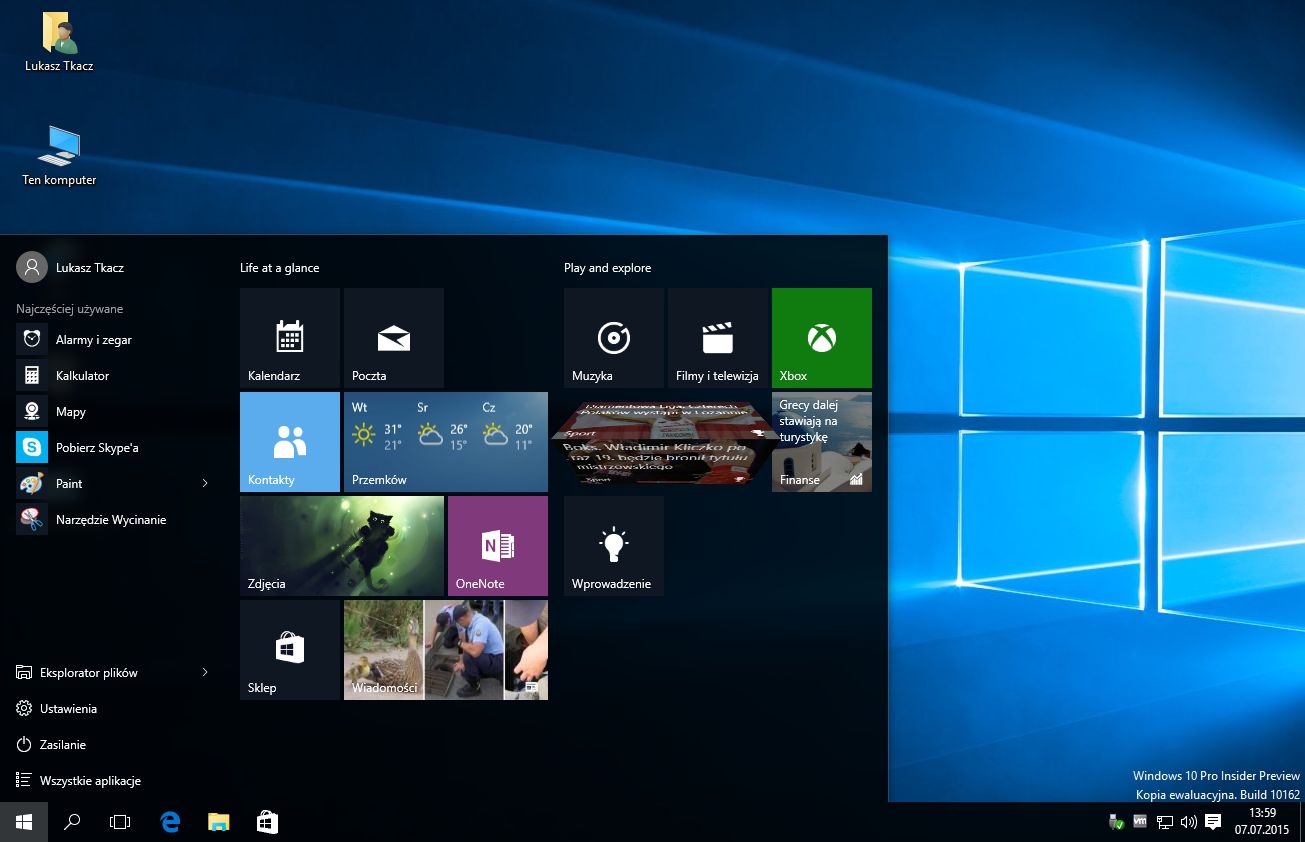This screenshot has height=842, width=1305.
Task: Open the Kontakty people tile
Action: pos(289,442)
